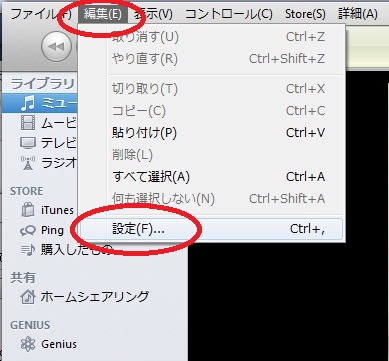Open the Ping speech bubble icon
389x361 pixels.
(27, 230)
